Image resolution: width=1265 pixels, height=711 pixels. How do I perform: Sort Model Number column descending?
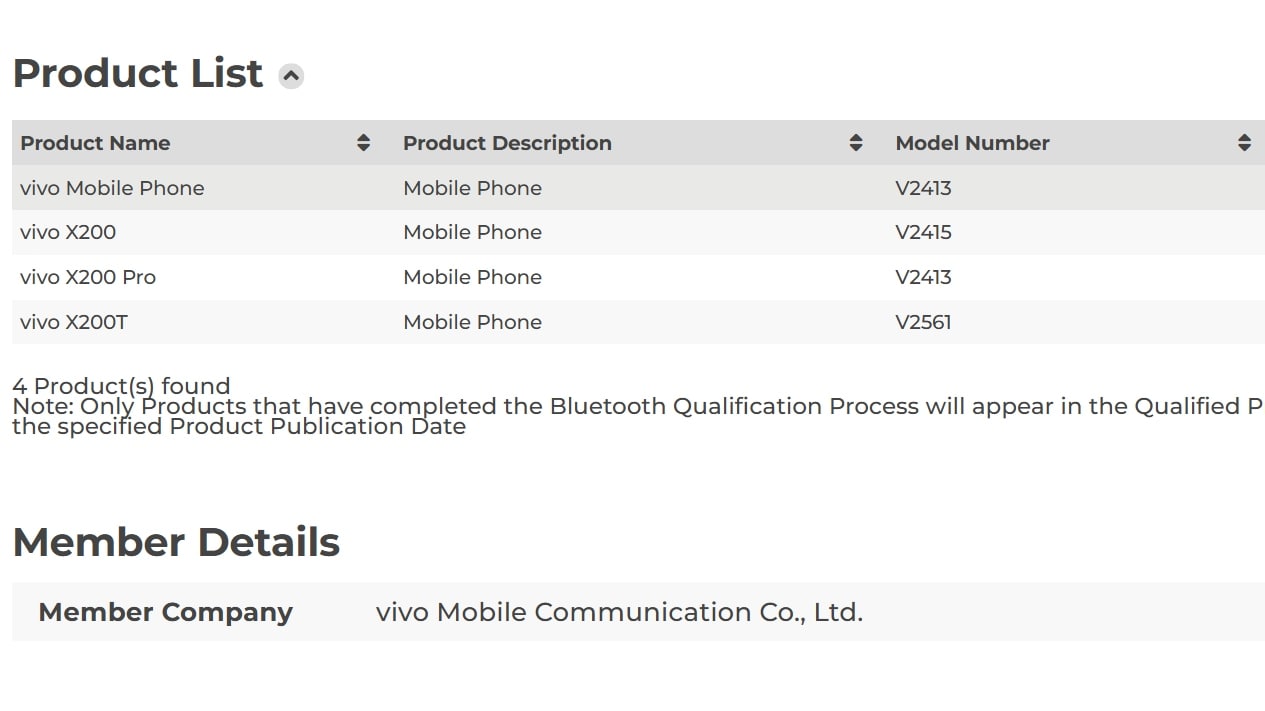pos(1246,142)
